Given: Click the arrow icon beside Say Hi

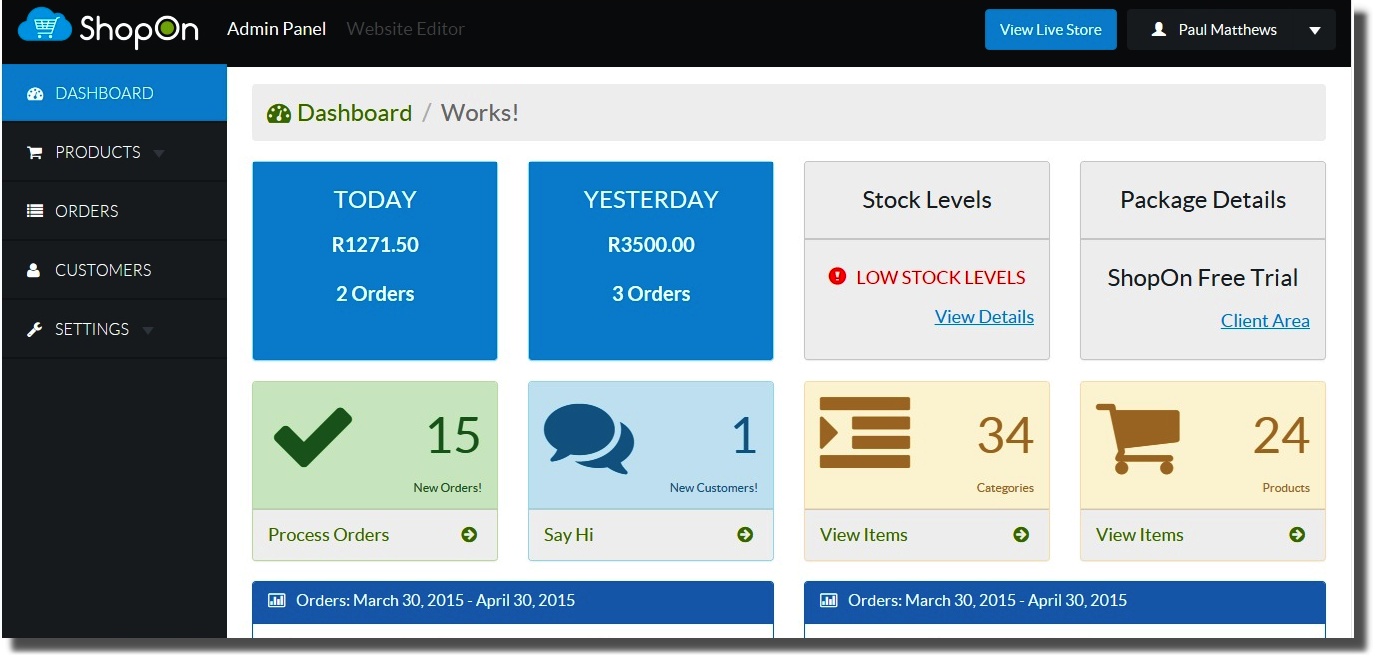Looking at the screenshot, I should click(745, 535).
